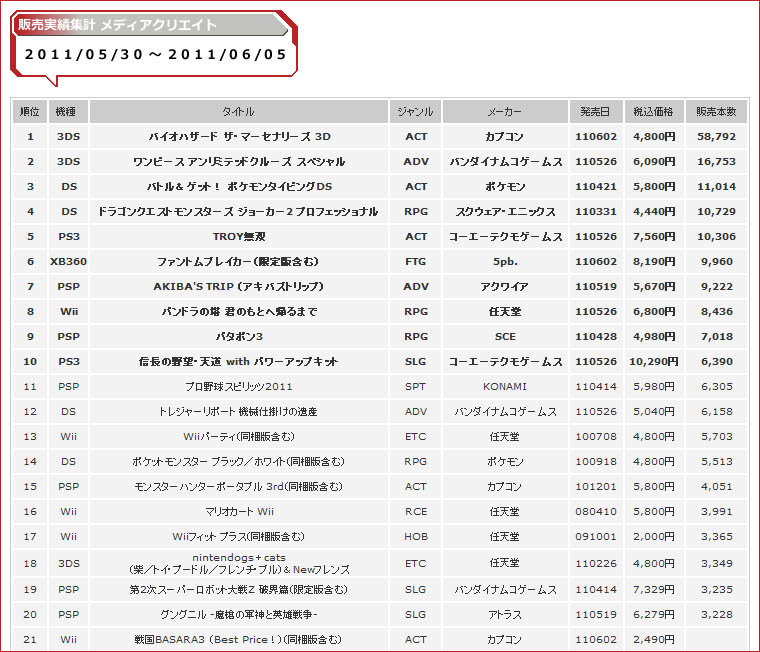760x652 pixels.
Task: Click genre RCE
Action: pyautogui.click(x=416, y=511)
